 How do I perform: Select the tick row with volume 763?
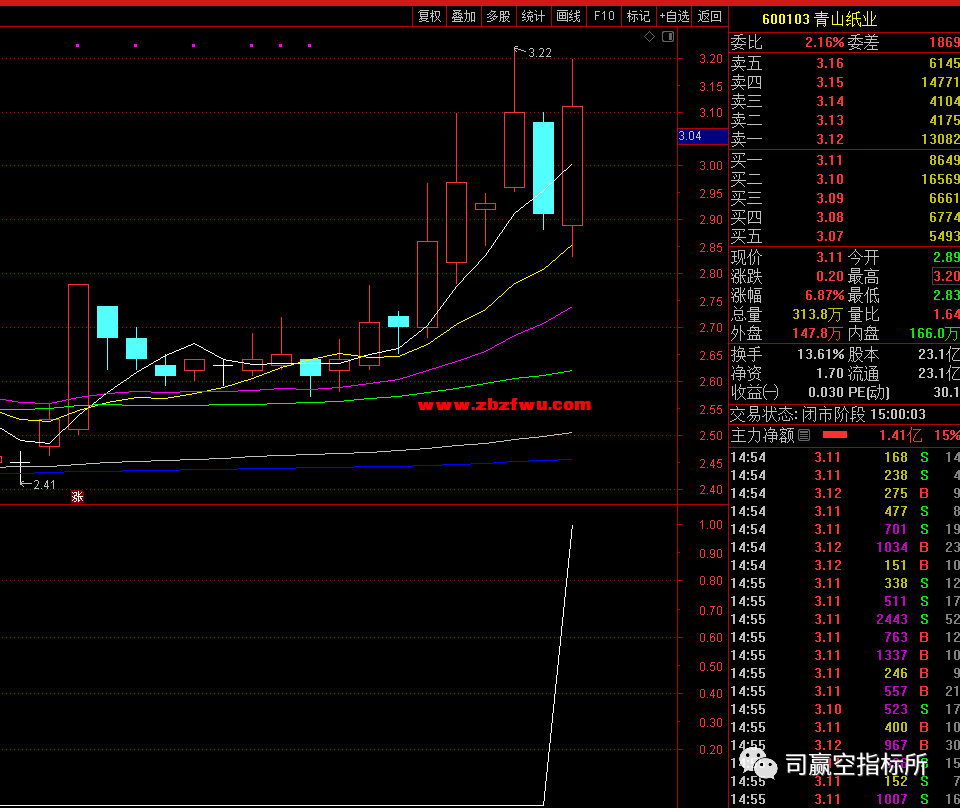point(844,637)
